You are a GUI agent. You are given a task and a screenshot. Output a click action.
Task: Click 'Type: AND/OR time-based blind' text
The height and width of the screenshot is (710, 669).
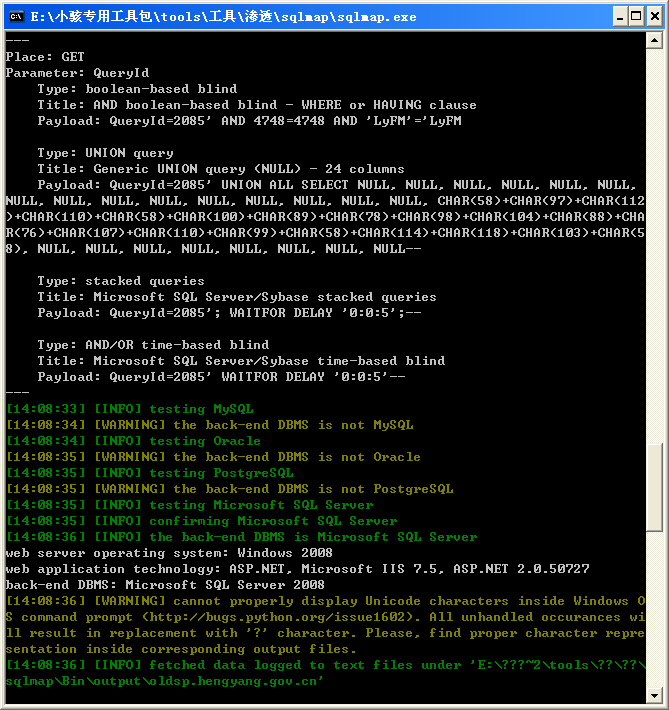pyautogui.click(x=153, y=345)
